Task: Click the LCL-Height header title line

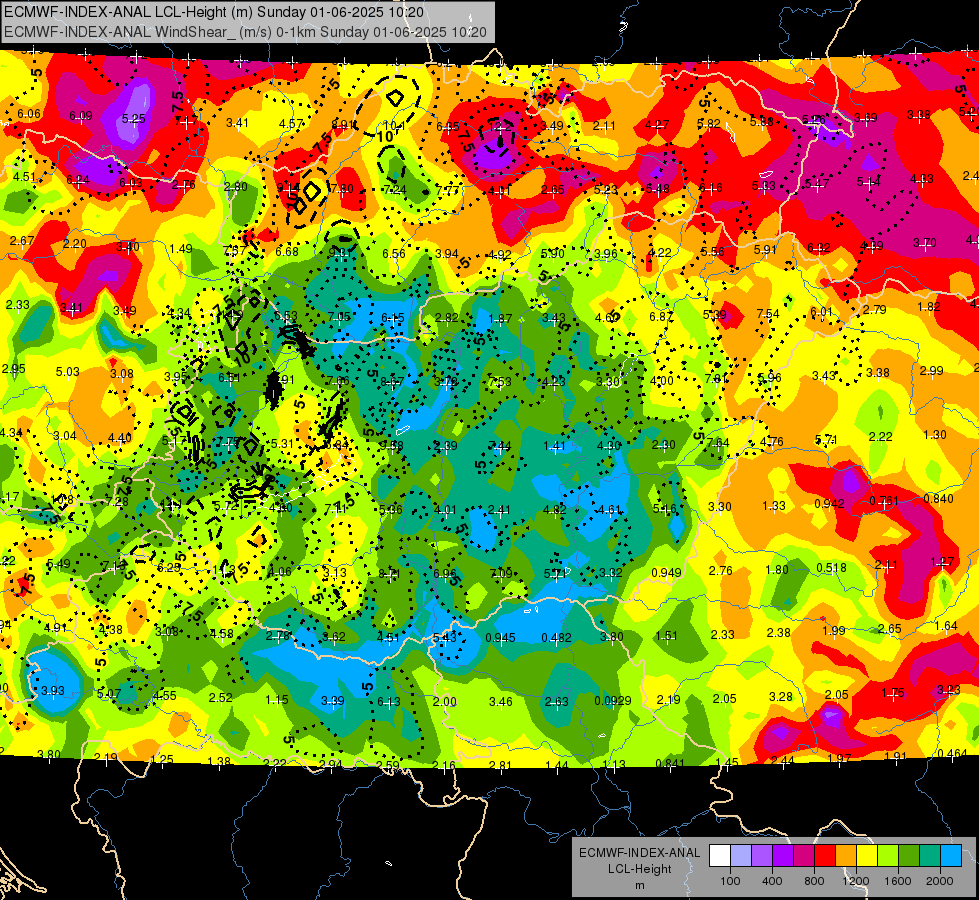Action: (214, 12)
